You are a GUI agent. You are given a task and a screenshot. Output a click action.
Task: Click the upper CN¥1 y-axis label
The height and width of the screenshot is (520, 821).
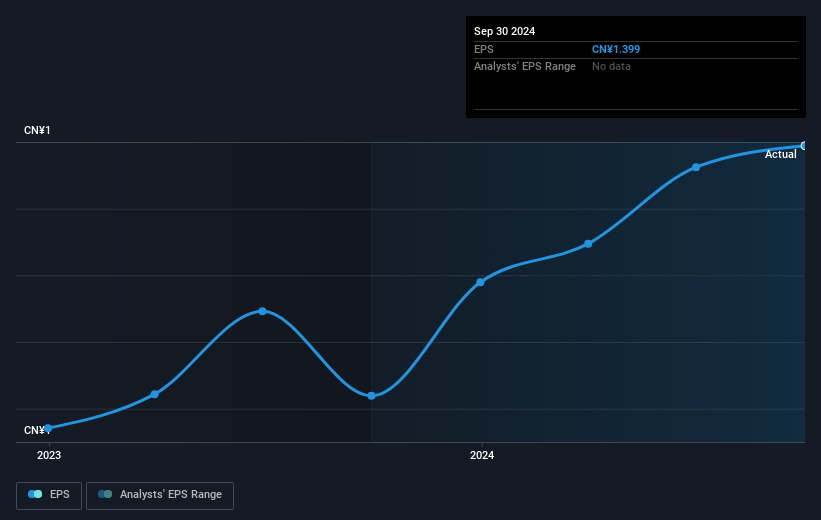point(37,130)
